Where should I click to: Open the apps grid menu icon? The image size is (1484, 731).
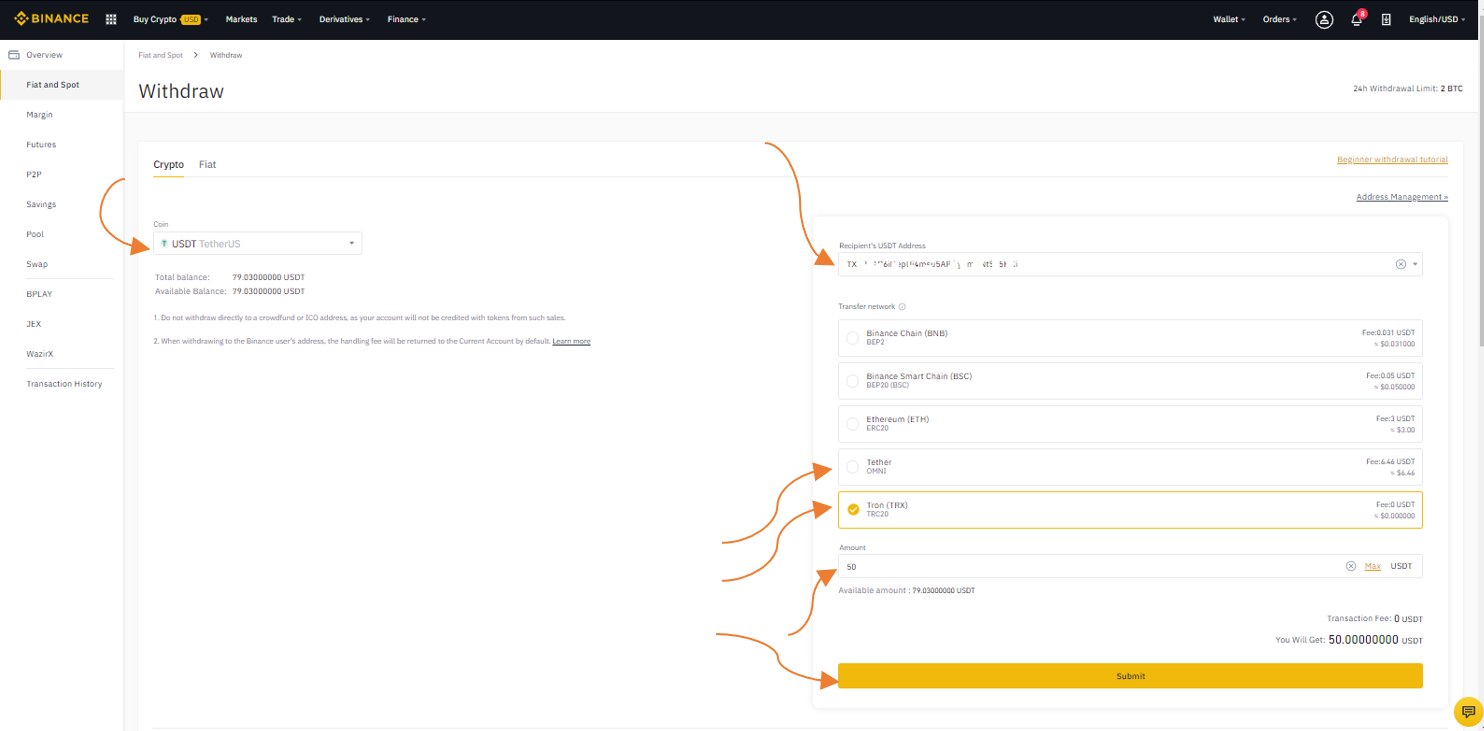tap(111, 19)
